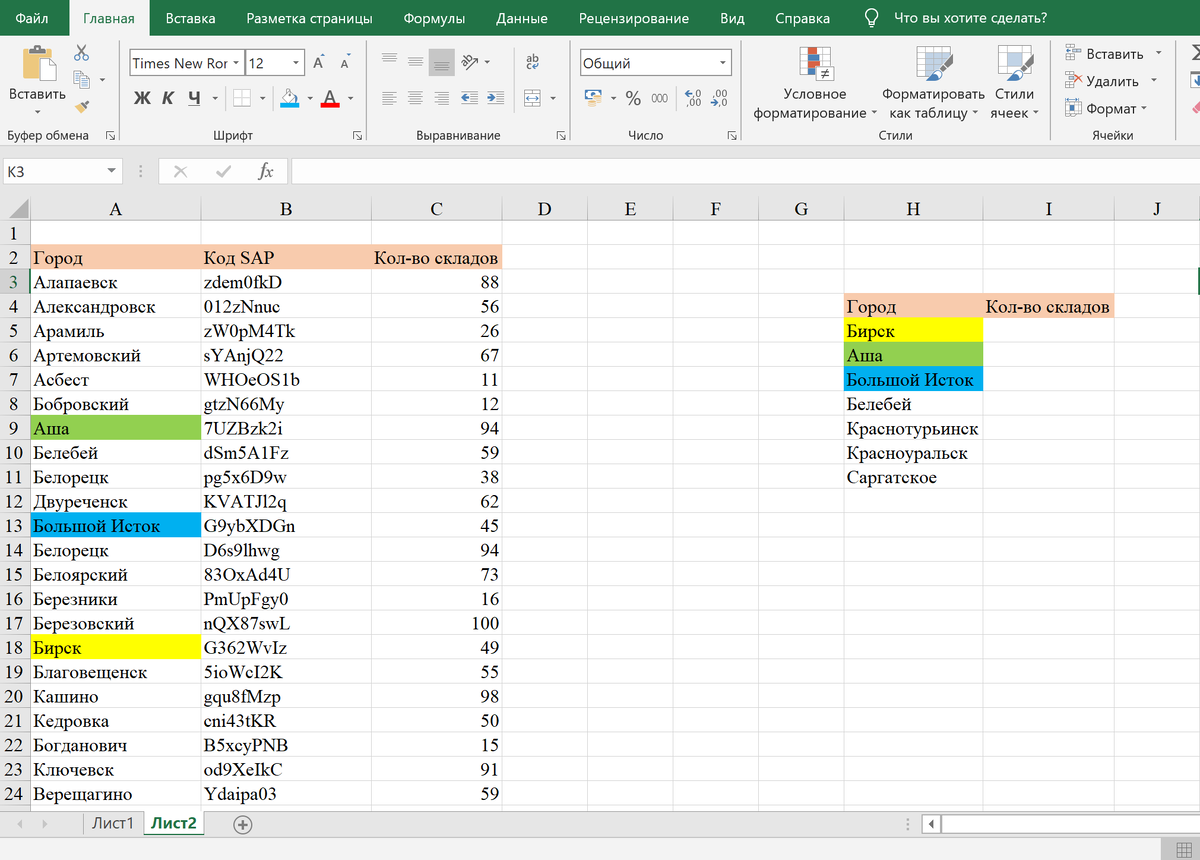Increase font size with large A icon
Screen dimensions: 1200x860
[319, 63]
